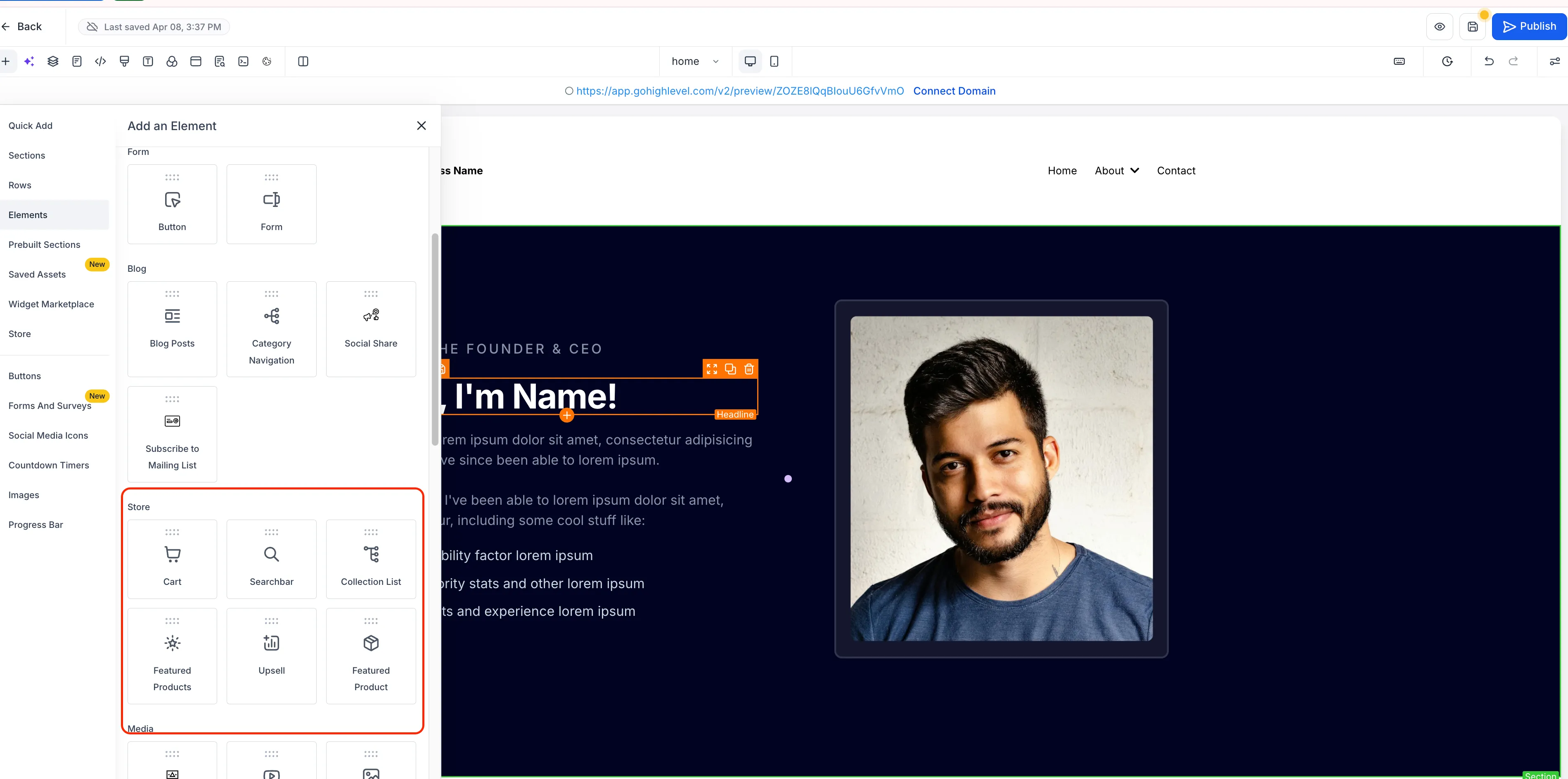Open the AI sparkles assistant tool
1568x779 pixels.
(x=29, y=61)
